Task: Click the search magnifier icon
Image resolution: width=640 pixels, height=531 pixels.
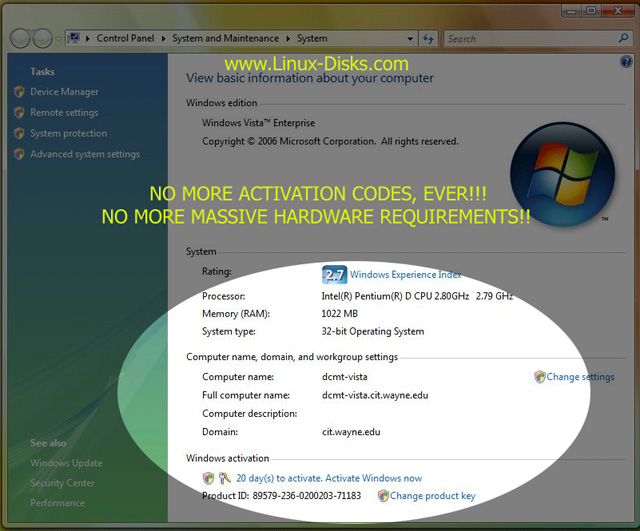Action: [x=623, y=38]
